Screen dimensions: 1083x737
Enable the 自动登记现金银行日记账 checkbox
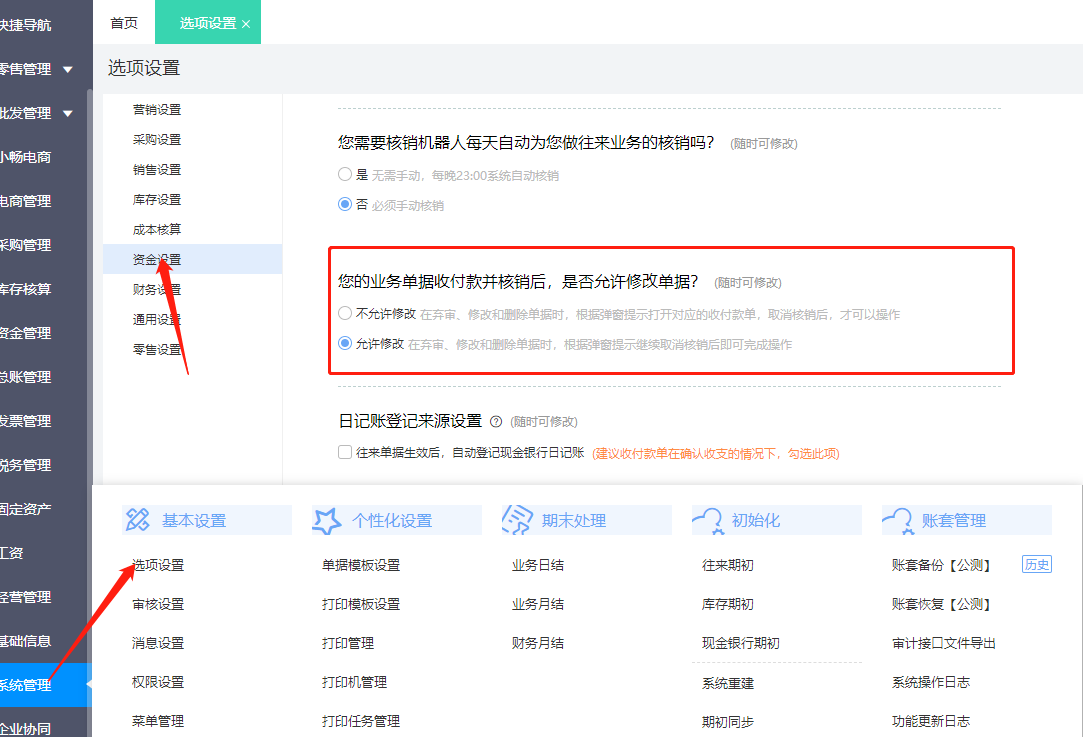342,452
